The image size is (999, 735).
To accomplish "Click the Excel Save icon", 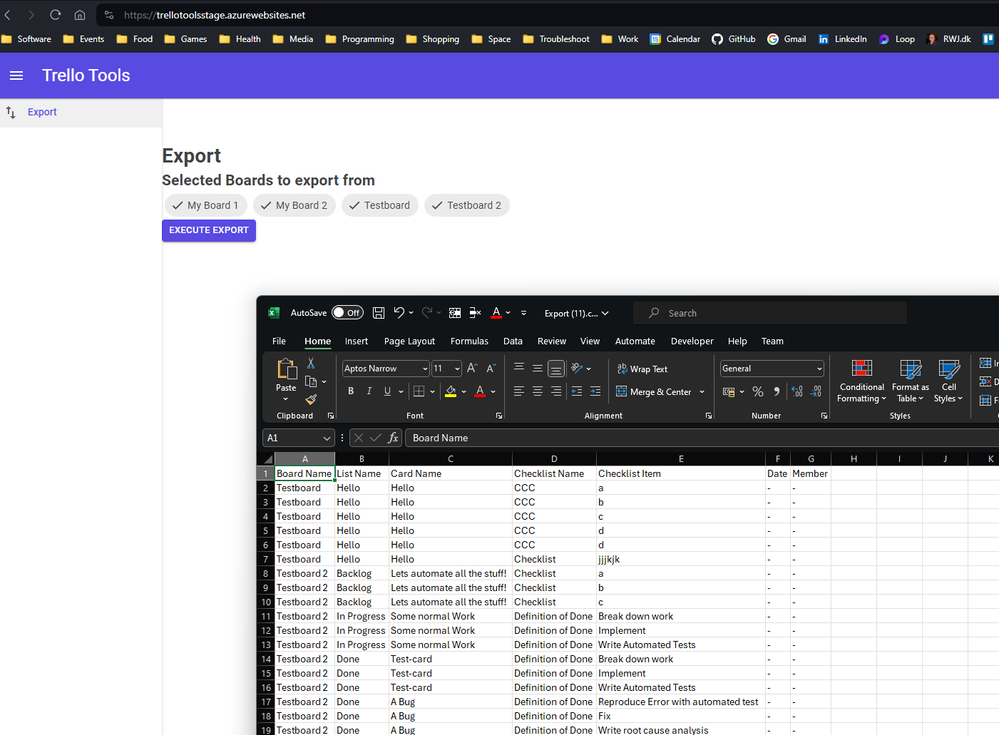I will coord(378,313).
